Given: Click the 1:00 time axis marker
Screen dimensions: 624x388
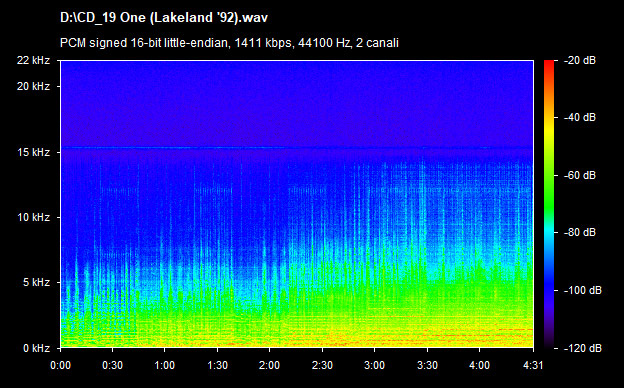Looking at the screenshot, I should 164,365.
